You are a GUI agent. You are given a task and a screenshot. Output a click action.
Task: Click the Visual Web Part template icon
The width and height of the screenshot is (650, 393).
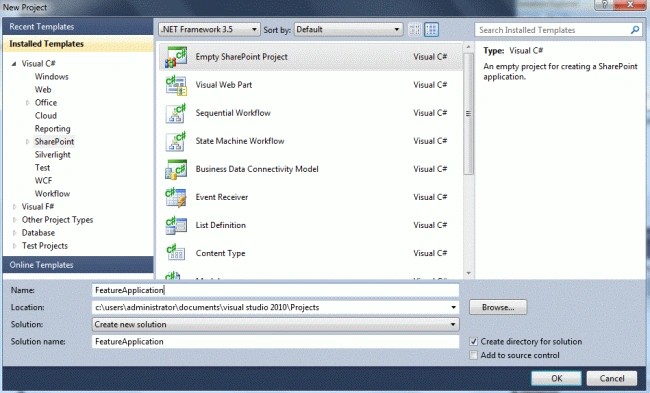click(176, 85)
